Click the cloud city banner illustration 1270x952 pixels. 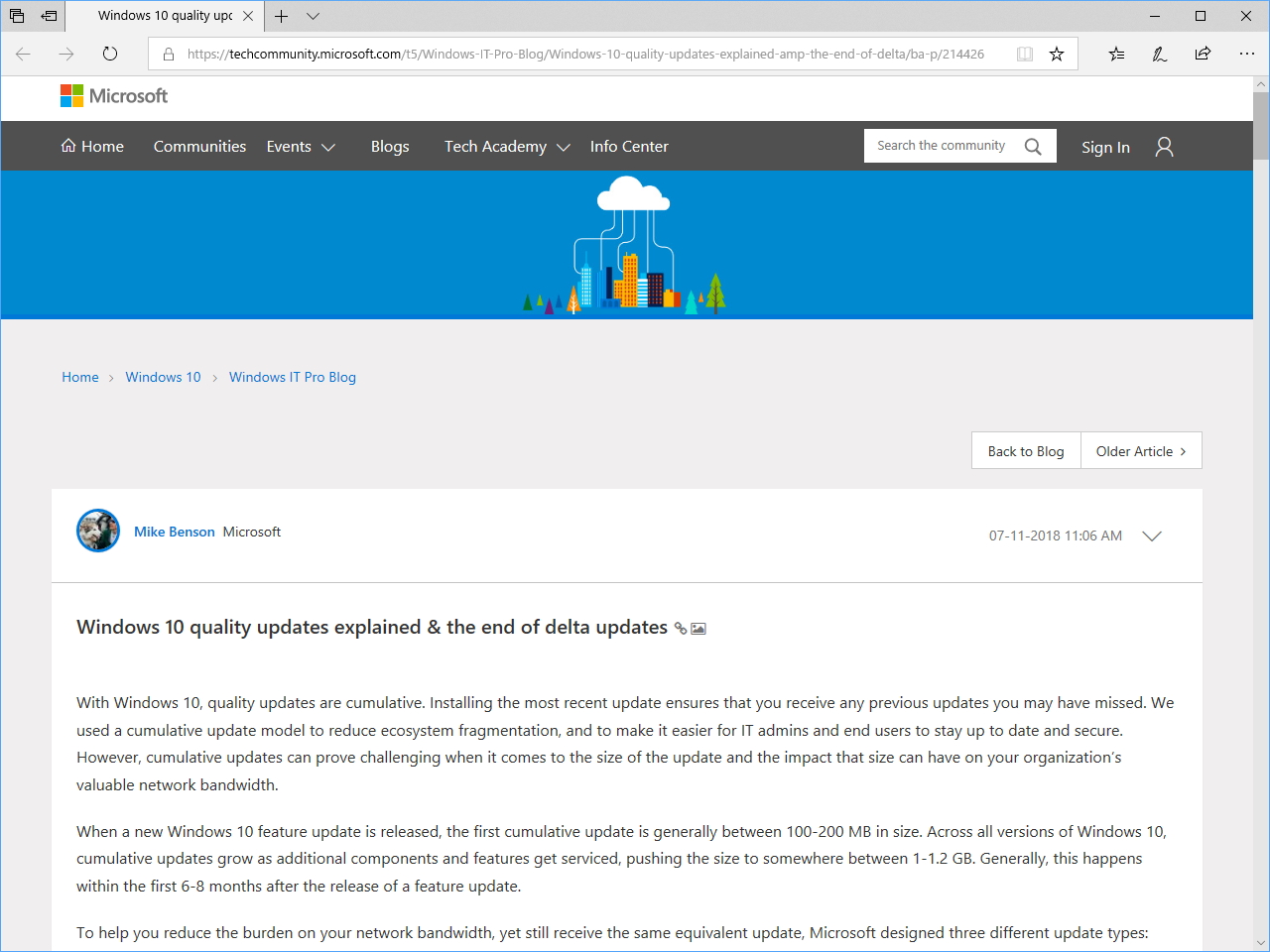coord(626,245)
